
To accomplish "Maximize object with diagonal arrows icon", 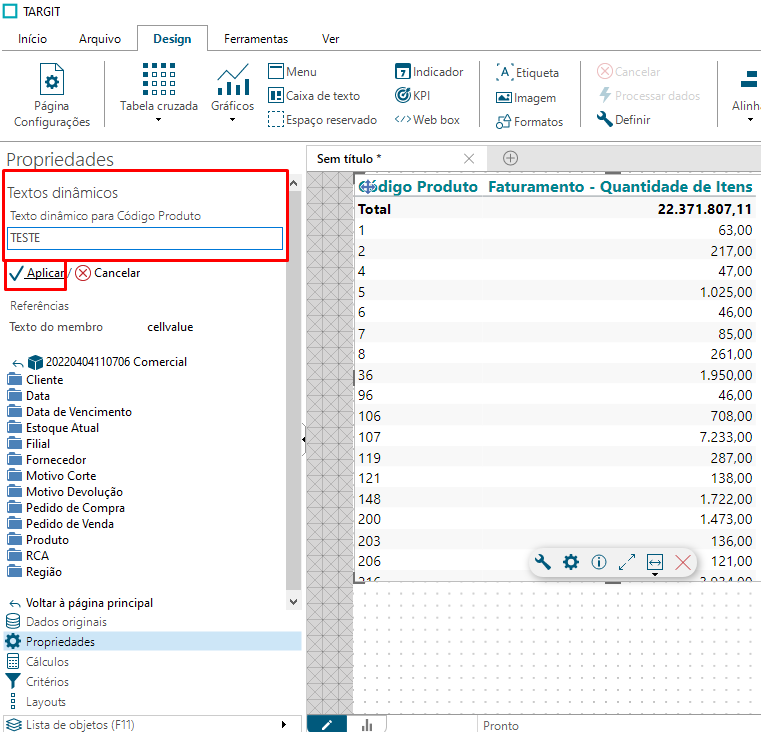I will pyautogui.click(x=627, y=562).
